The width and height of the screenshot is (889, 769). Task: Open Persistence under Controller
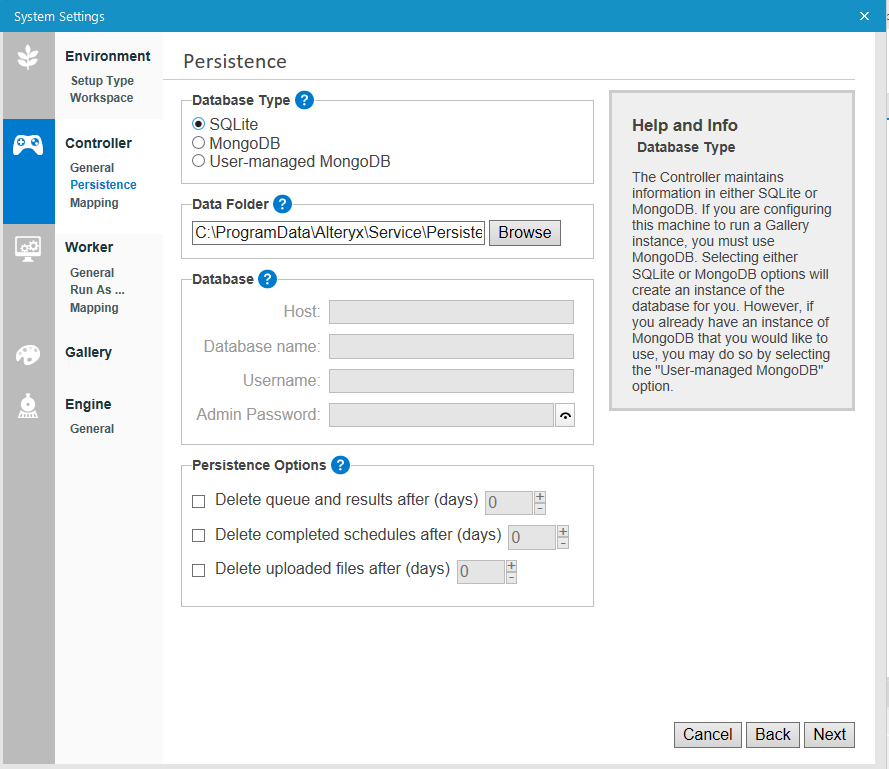click(103, 185)
